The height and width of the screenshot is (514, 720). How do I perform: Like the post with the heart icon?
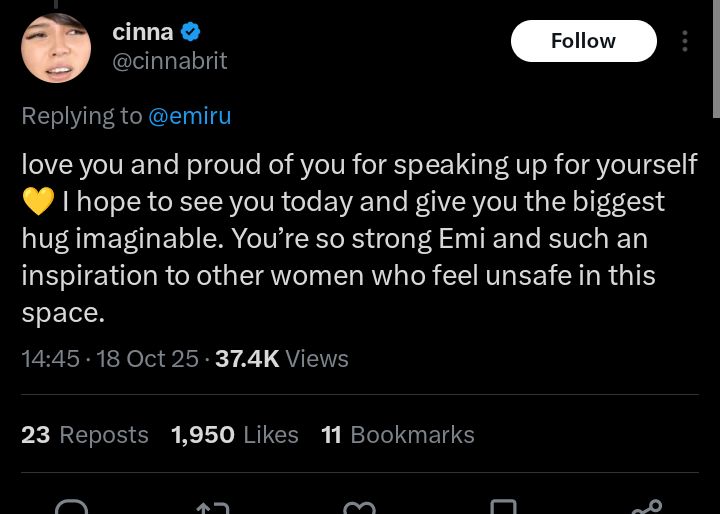[358, 507]
